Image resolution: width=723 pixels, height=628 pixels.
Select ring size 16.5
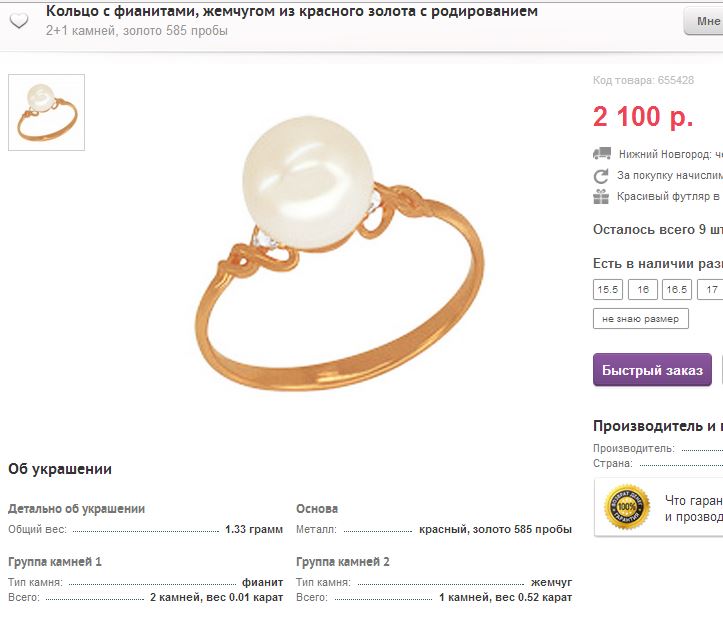(x=677, y=290)
